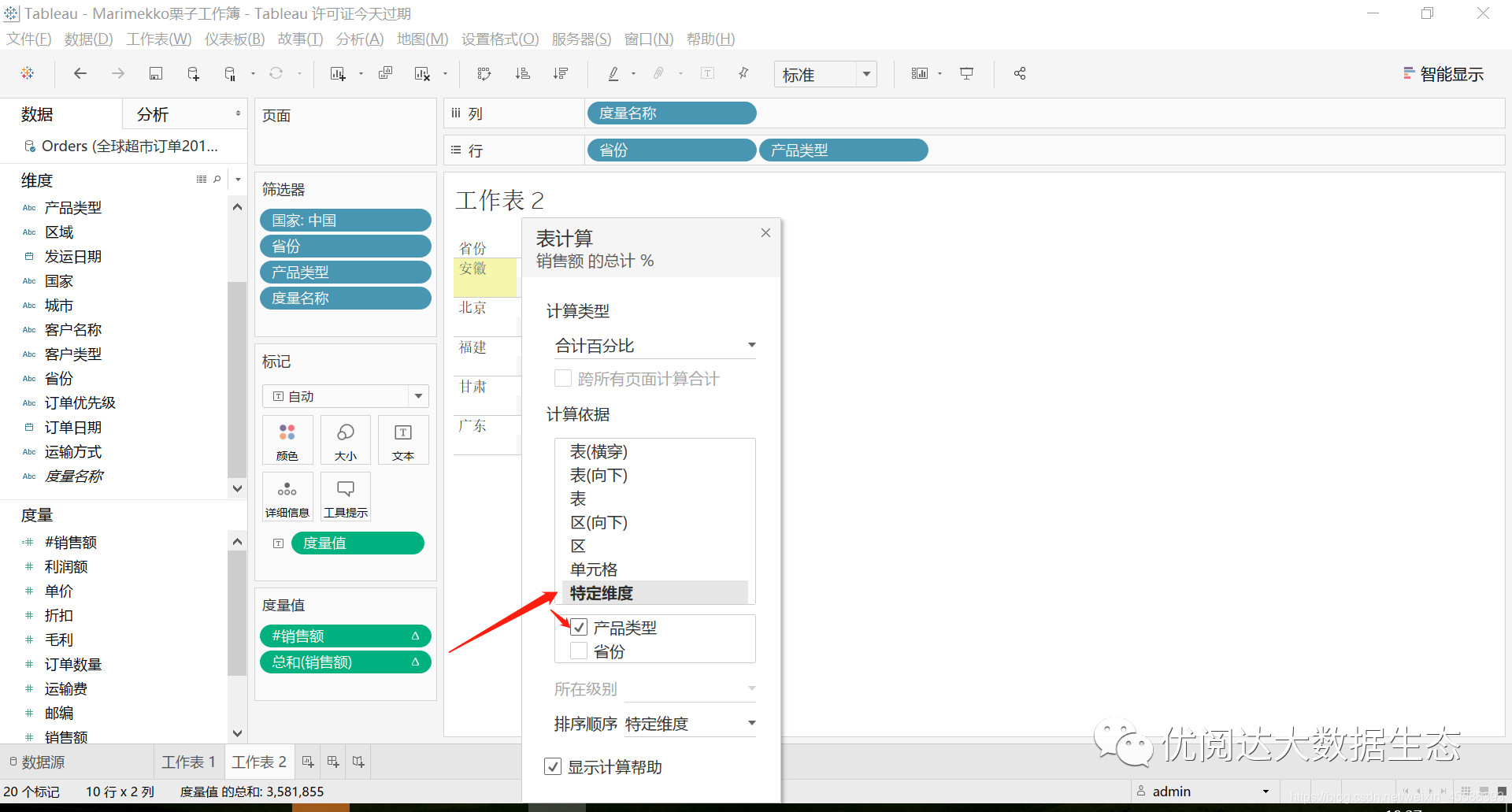Click the Tableau start page icon
1512x812 pixels.
[x=28, y=73]
